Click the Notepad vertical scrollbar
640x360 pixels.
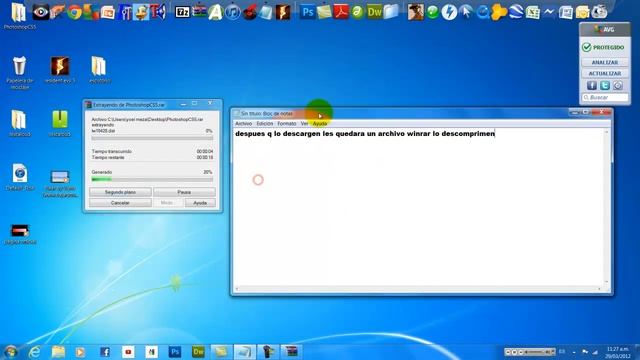tap(606, 207)
